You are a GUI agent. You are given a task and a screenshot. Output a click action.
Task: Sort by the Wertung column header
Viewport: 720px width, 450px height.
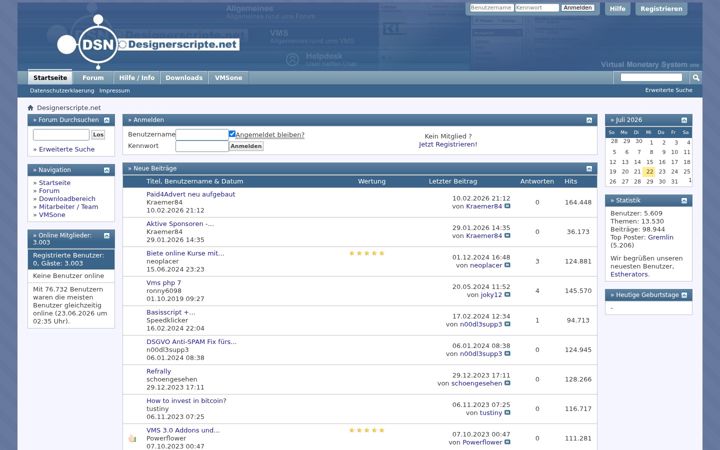pos(371,182)
